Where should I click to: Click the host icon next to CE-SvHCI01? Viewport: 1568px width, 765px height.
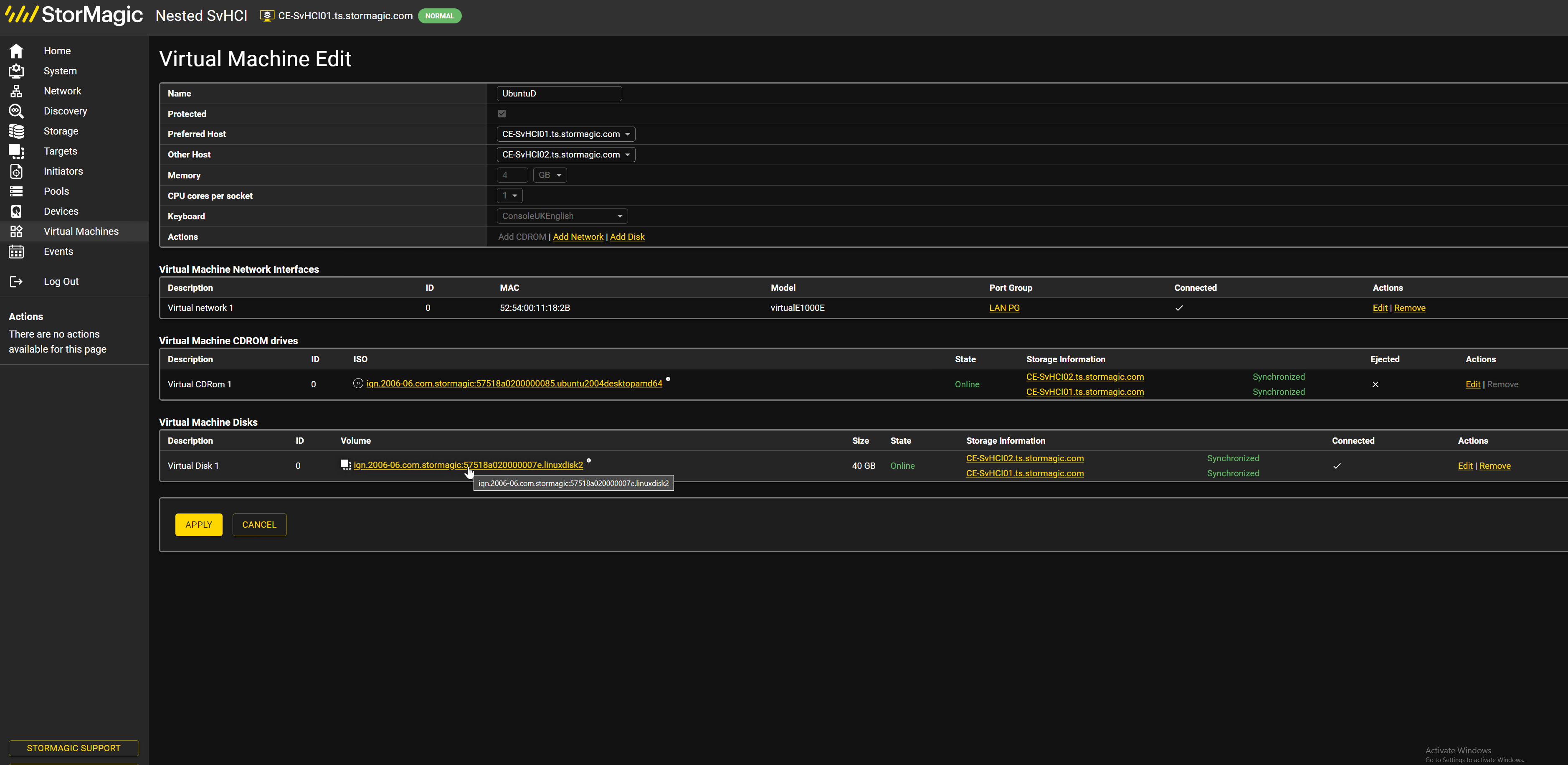[x=266, y=16]
